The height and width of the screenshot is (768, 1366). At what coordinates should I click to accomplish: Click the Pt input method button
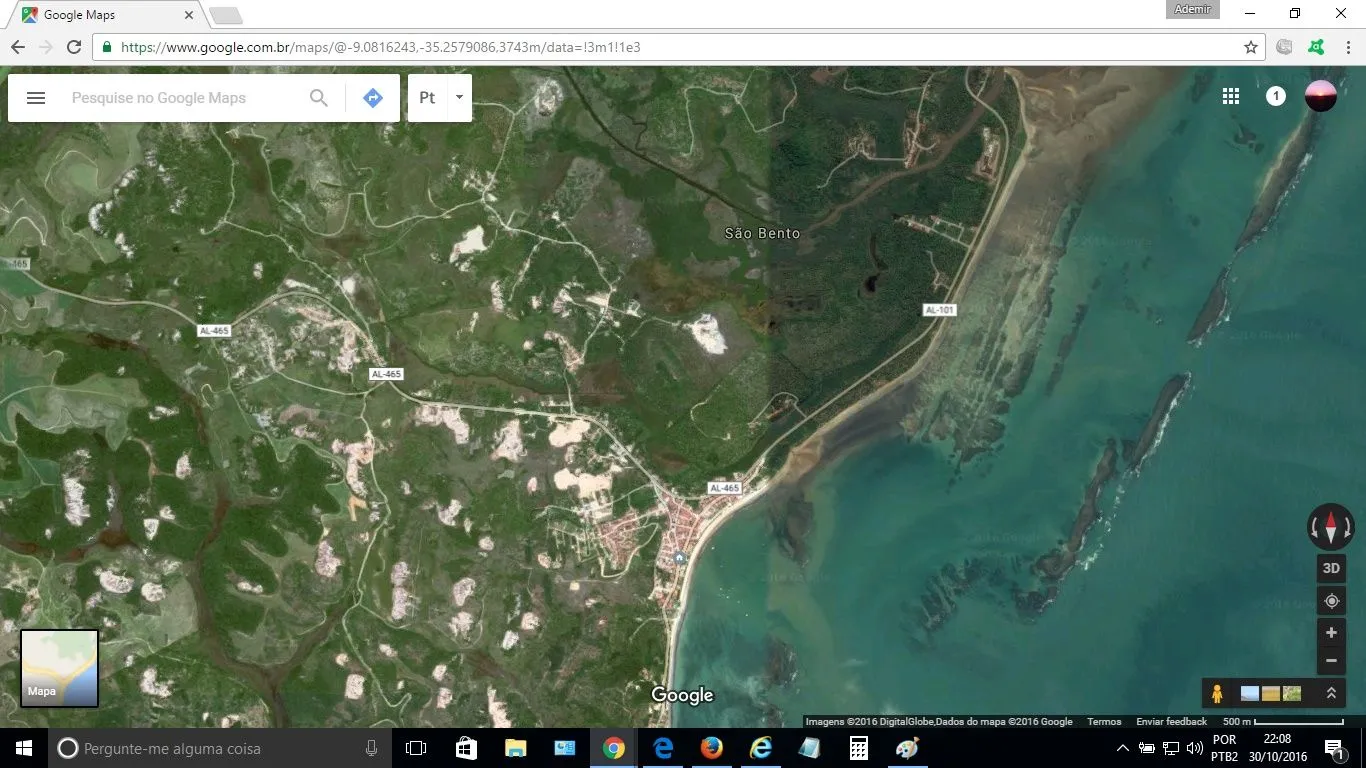[427, 98]
